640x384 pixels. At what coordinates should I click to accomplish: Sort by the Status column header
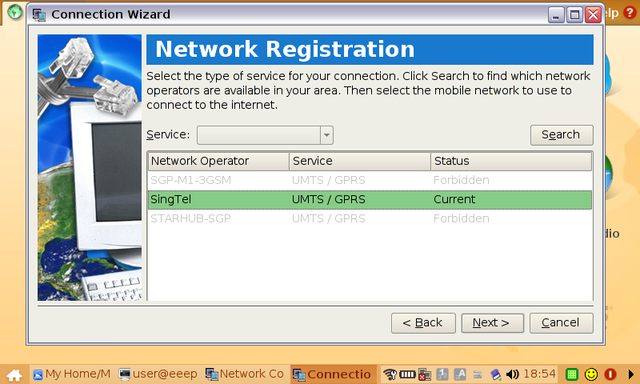[x=511, y=161]
